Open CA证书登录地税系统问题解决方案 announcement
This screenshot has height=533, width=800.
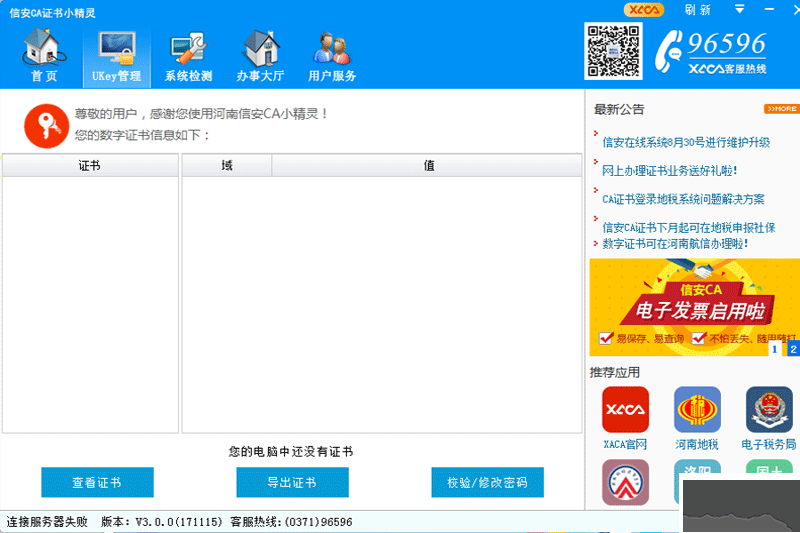(683, 199)
